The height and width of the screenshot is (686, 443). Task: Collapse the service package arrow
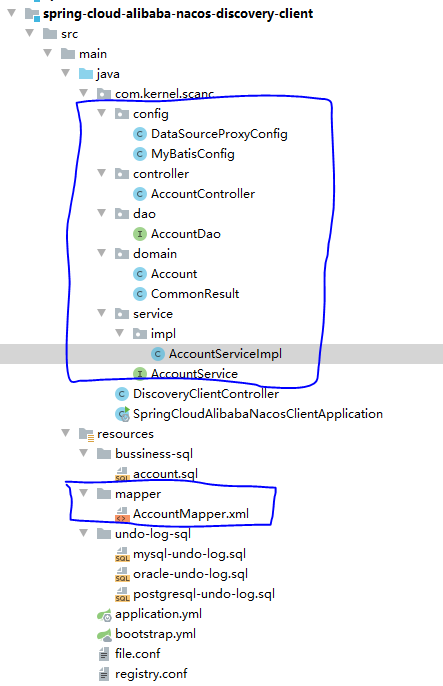(101, 313)
